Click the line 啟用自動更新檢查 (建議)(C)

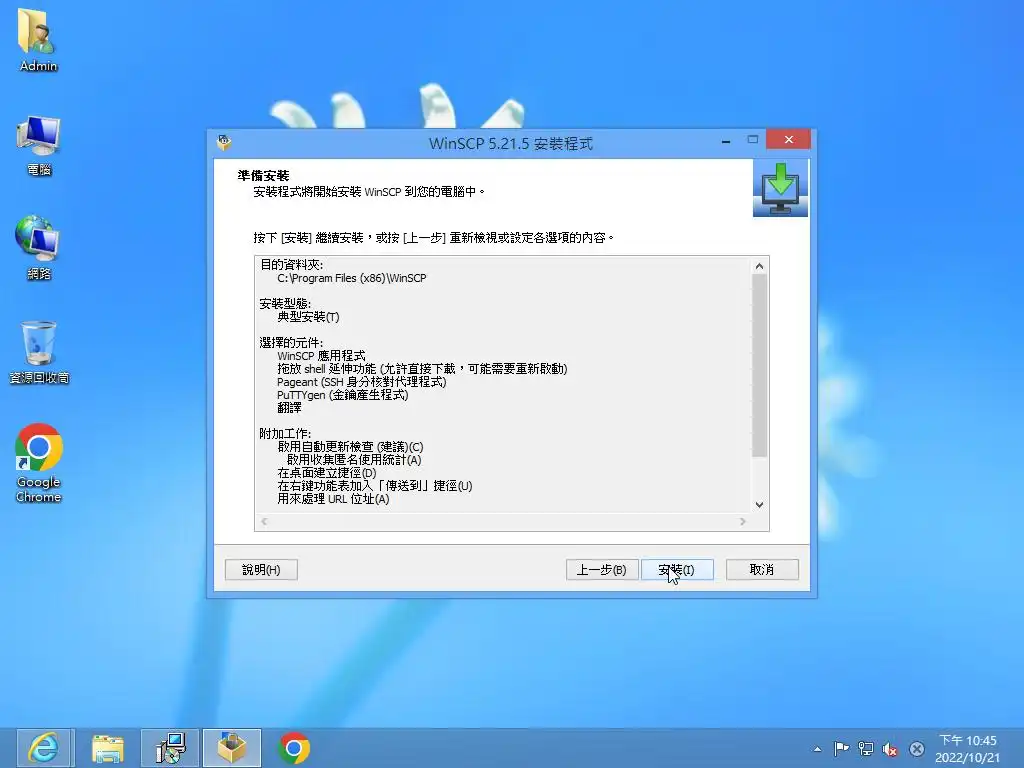click(351, 447)
